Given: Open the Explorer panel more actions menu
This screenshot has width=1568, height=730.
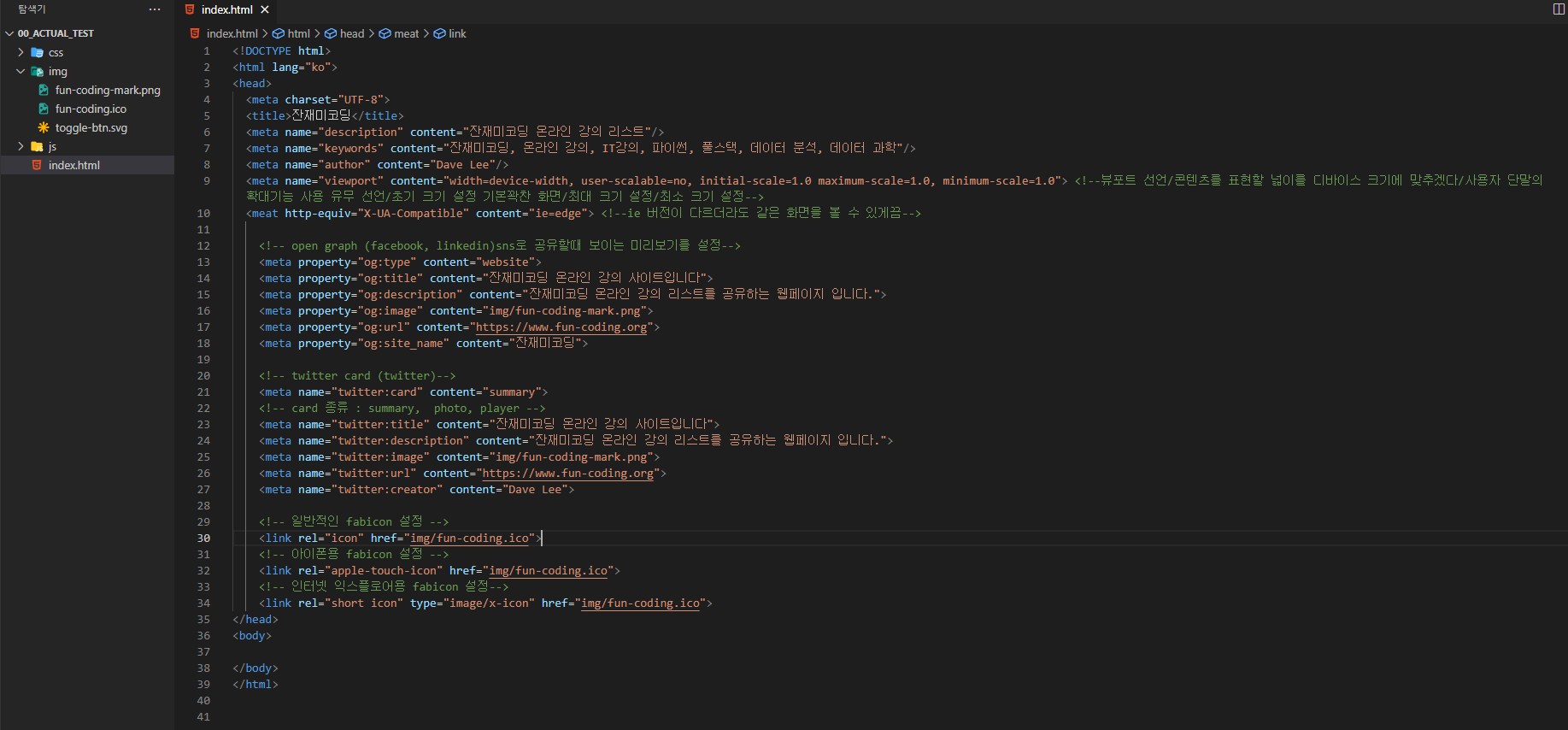Looking at the screenshot, I should [x=155, y=9].
